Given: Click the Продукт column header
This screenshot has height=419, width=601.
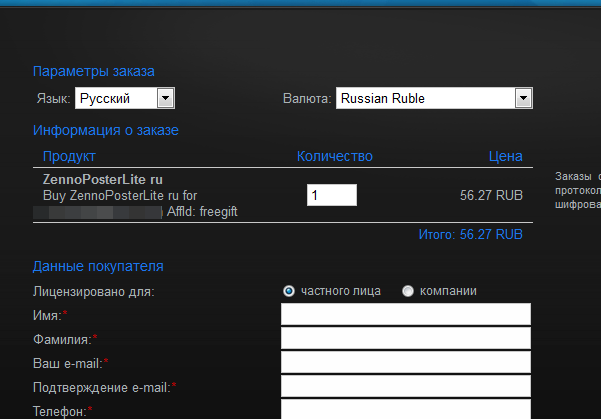Looking at the screenshot, I should (69, 156).
